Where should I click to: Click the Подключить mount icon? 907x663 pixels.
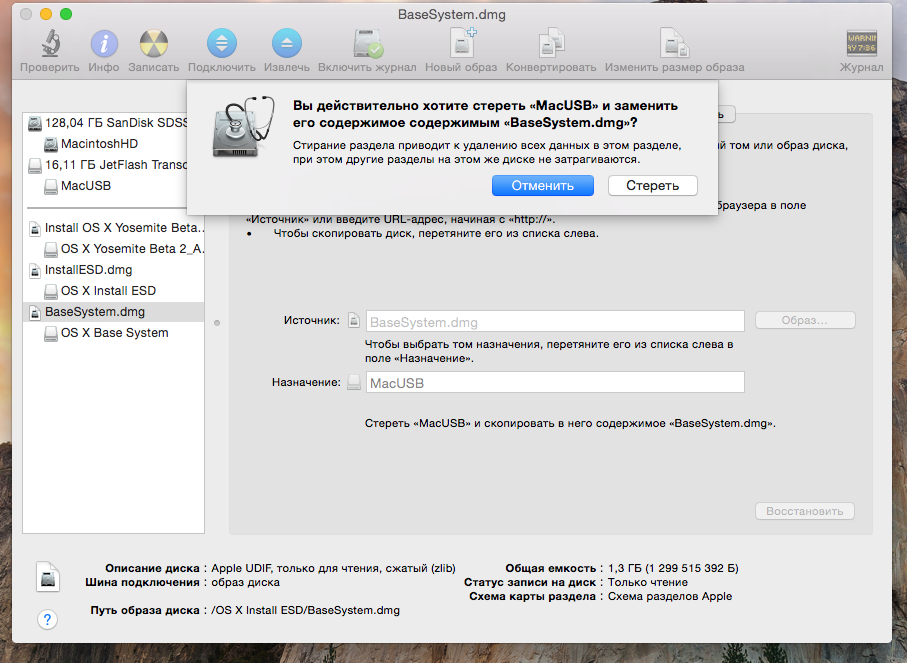coord(221,45)
